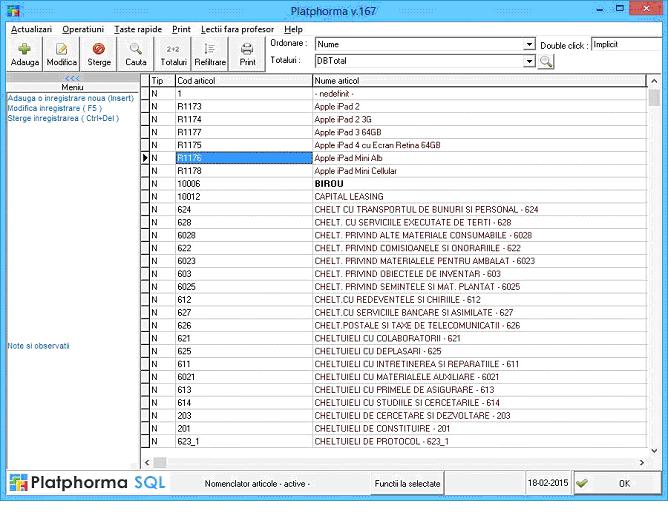Open the Lectii fara profesor menu
Viewport: 668px width, 519px height.
pos(237,30)
